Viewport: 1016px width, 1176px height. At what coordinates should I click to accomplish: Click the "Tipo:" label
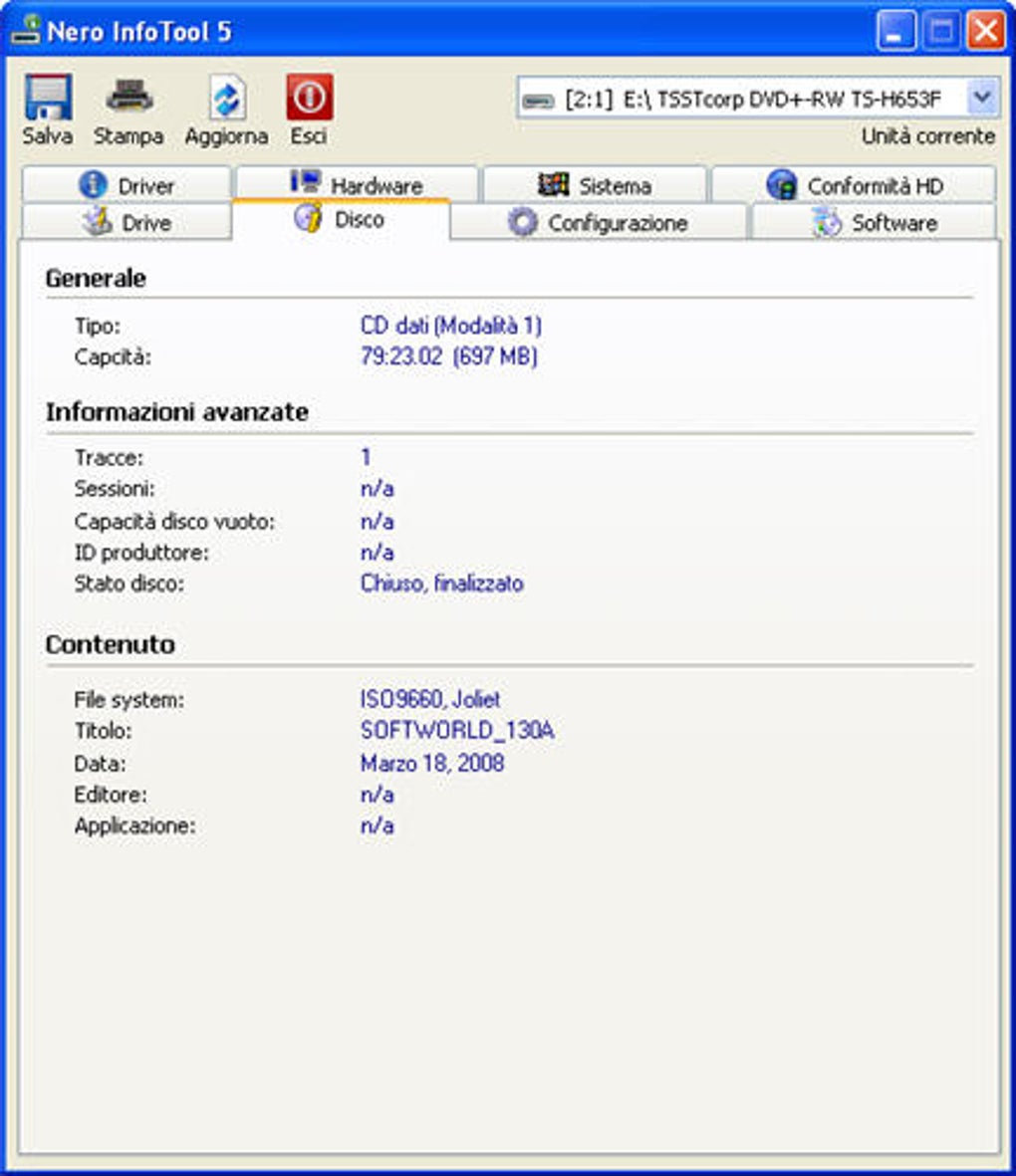click(98, 327)
